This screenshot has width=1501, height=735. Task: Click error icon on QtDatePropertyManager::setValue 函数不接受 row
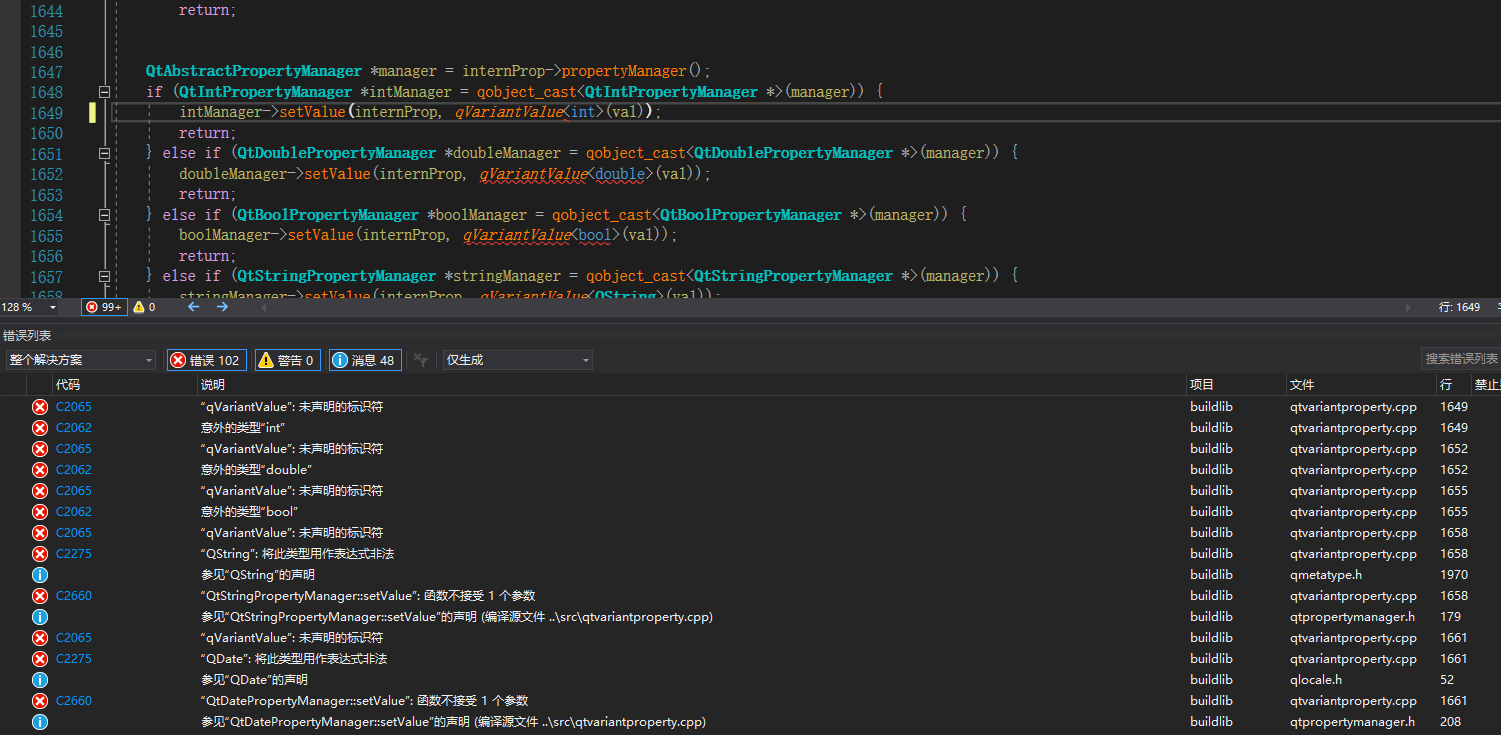coord(40,701)
